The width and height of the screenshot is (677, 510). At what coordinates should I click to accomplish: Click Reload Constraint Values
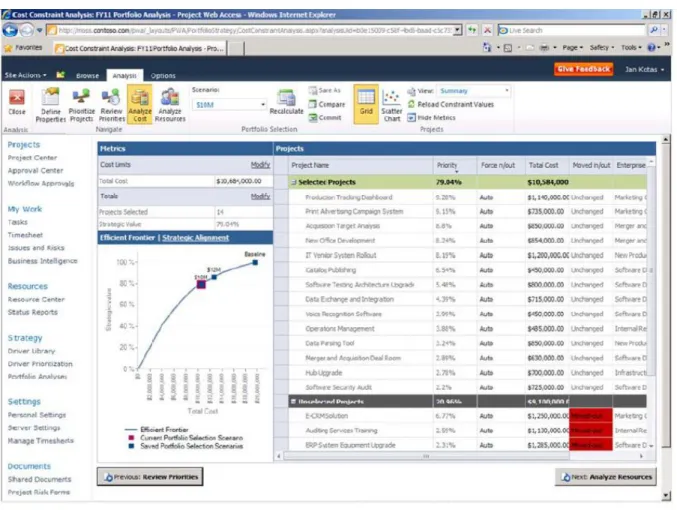pos(451,104)
